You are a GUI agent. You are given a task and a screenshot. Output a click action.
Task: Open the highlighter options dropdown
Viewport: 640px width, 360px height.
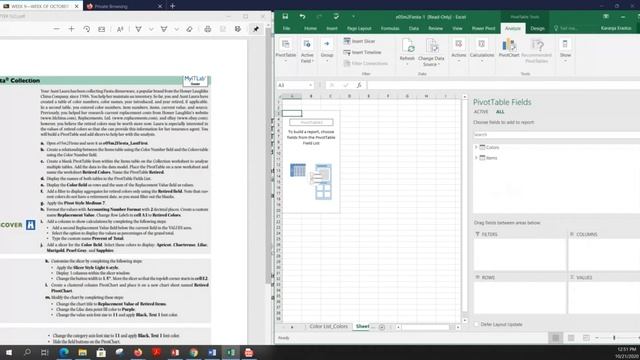[176, 29]
